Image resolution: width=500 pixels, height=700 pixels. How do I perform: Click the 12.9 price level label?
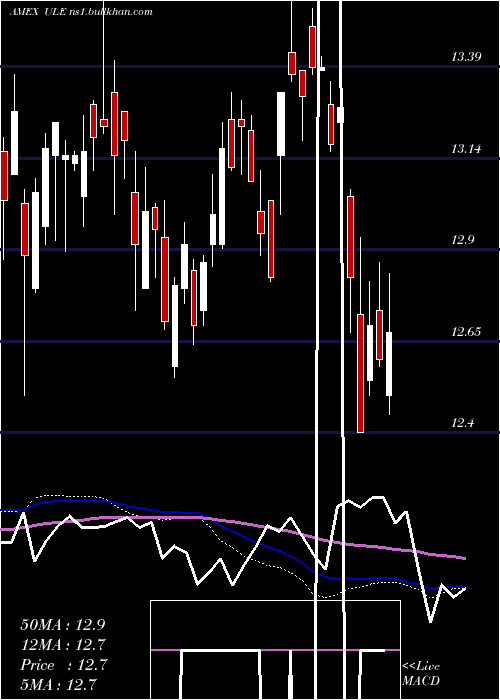pyautogui.click(x=462, y=240)
